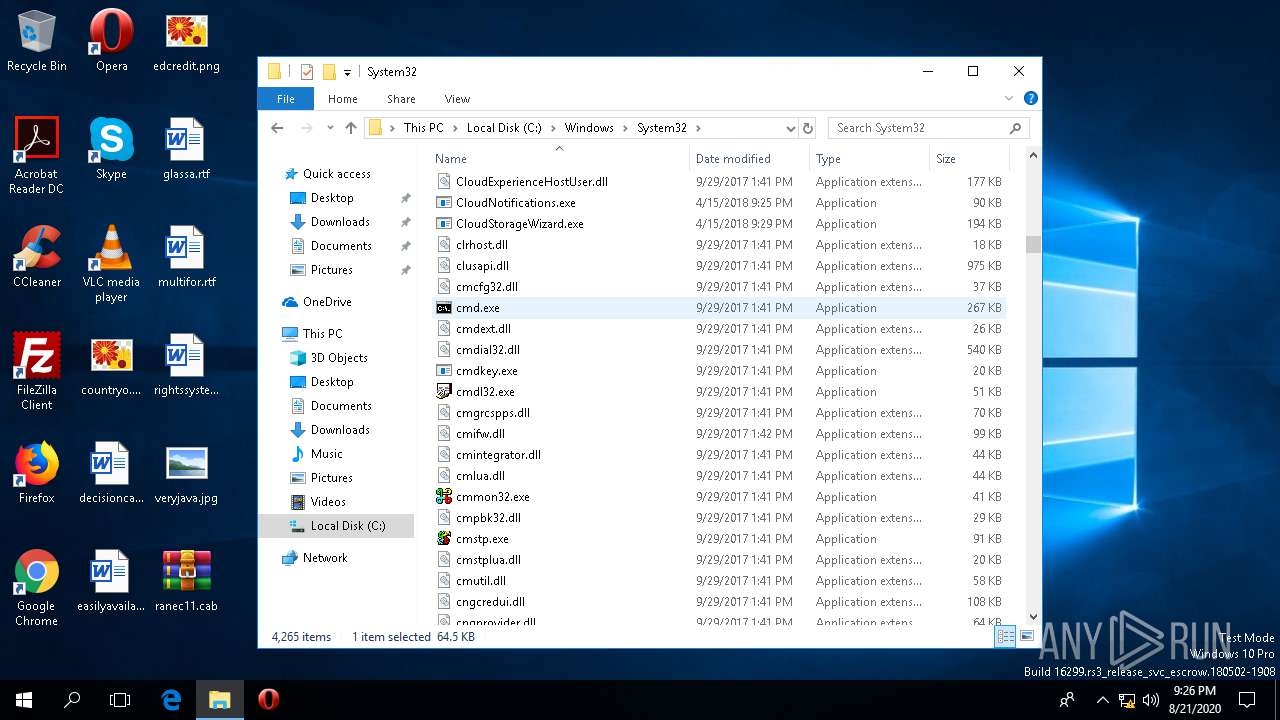The height and width of the screenshot is (720, 1280).
Task: Launch Skype desktop shortcut
Action: point(111,149)
